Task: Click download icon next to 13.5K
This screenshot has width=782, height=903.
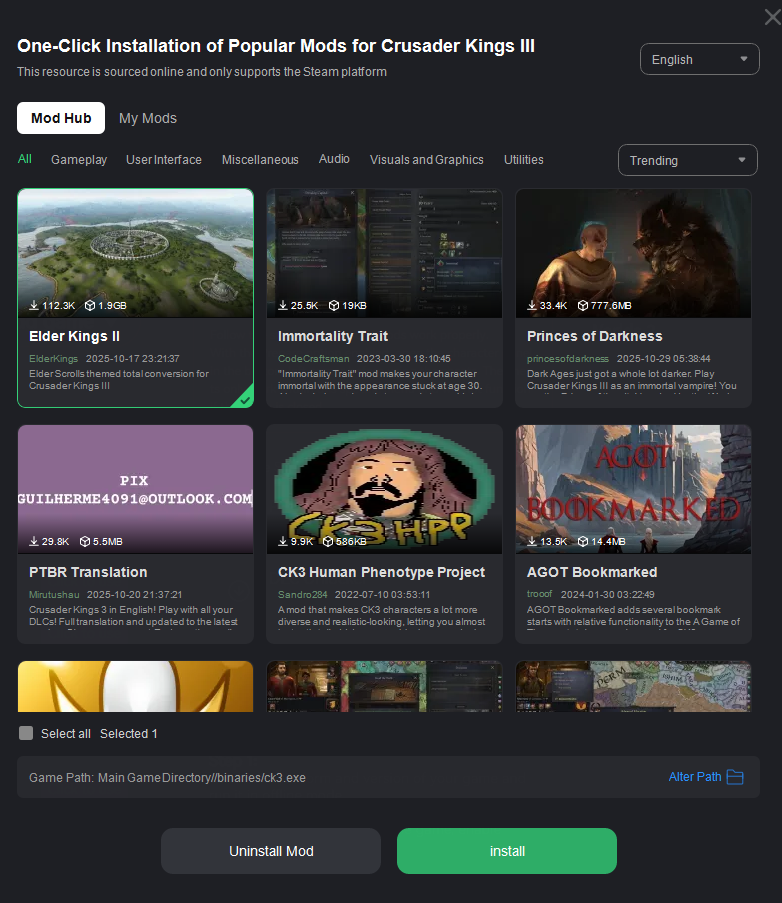Action: click(532, 541)
